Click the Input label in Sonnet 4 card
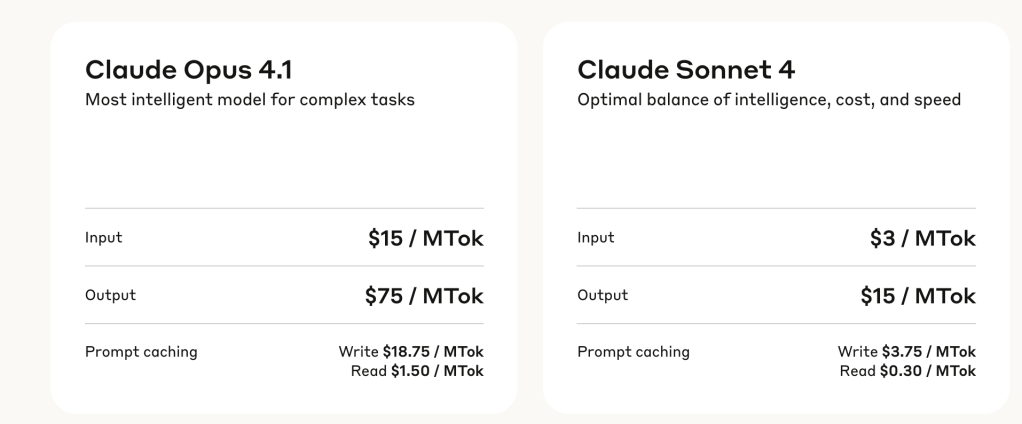 [x=596, y=238]
